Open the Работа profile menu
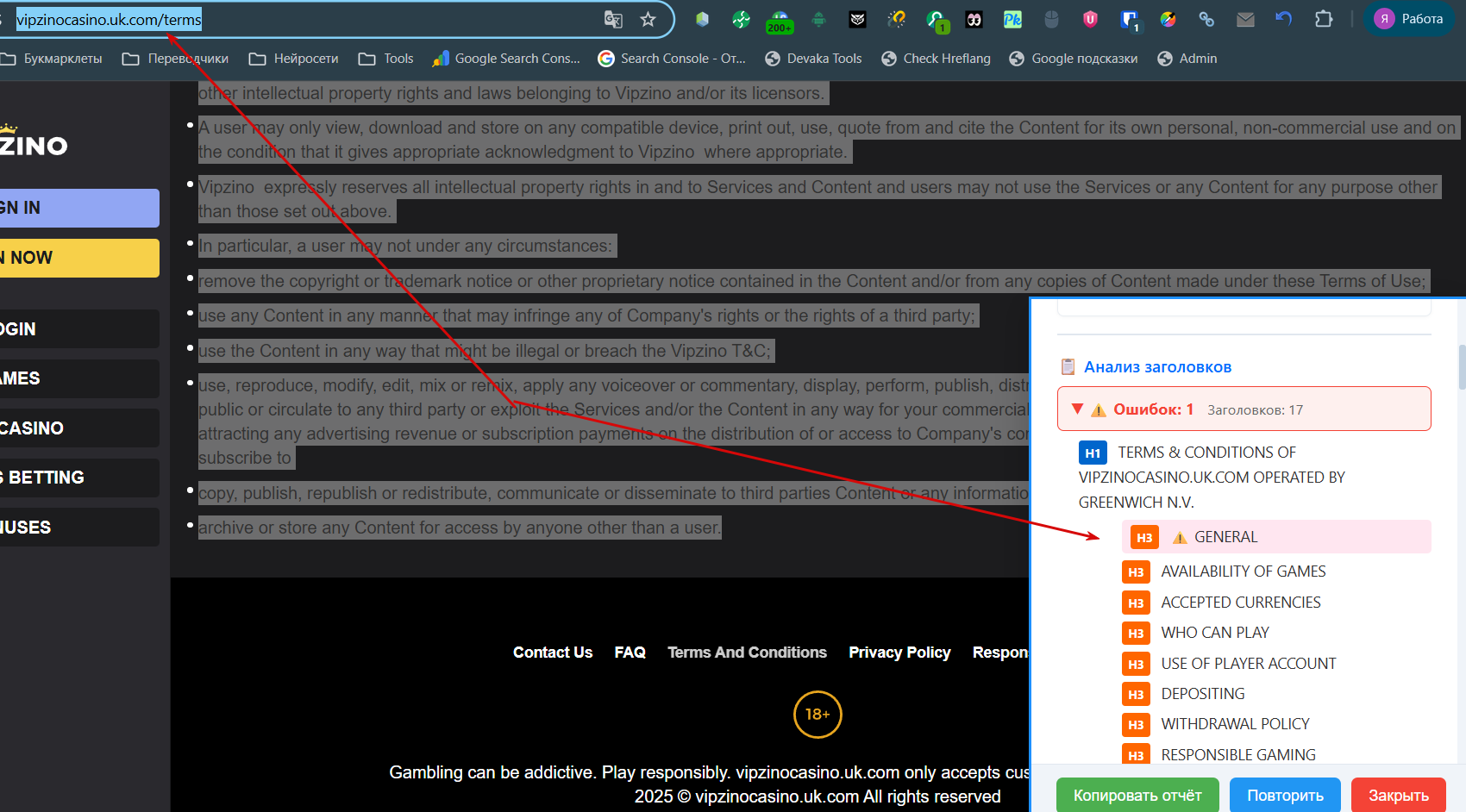 click(x=1409, y=19)
